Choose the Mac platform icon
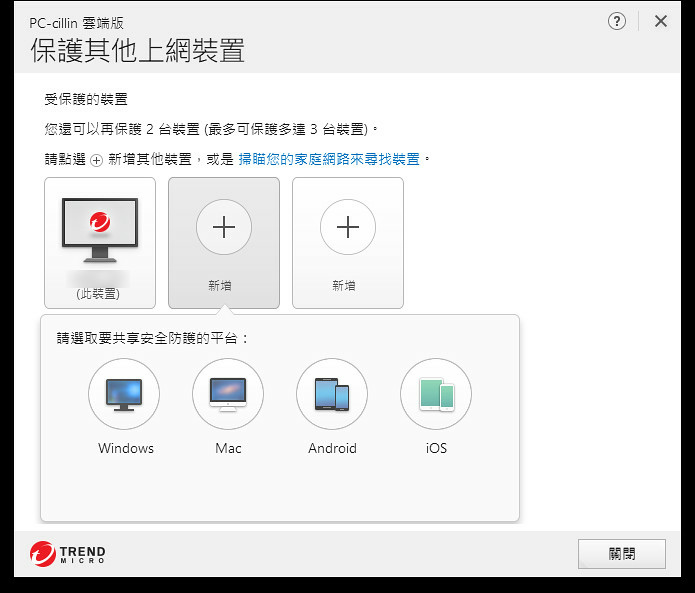Image resolution: width=695 pixels, height=593 pixels. 228,394
